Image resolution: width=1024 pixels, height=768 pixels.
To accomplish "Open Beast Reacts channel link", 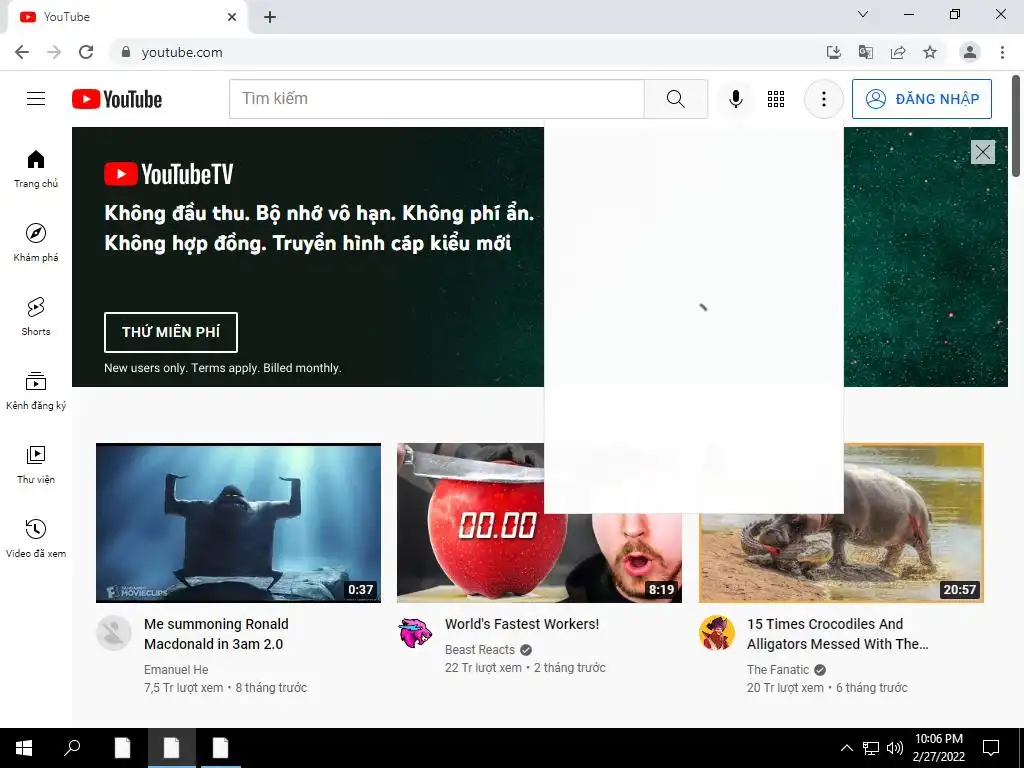I will [x=480, y=650].
